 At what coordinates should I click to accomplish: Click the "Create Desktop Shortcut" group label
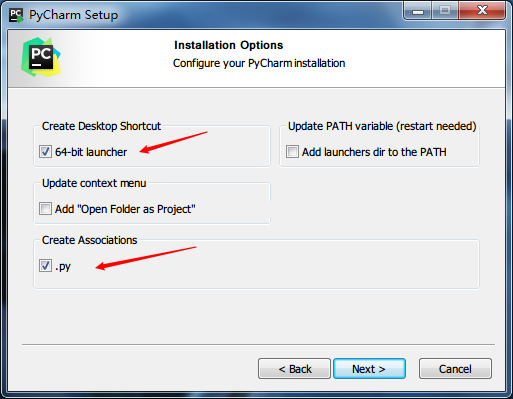click(101, 126)
